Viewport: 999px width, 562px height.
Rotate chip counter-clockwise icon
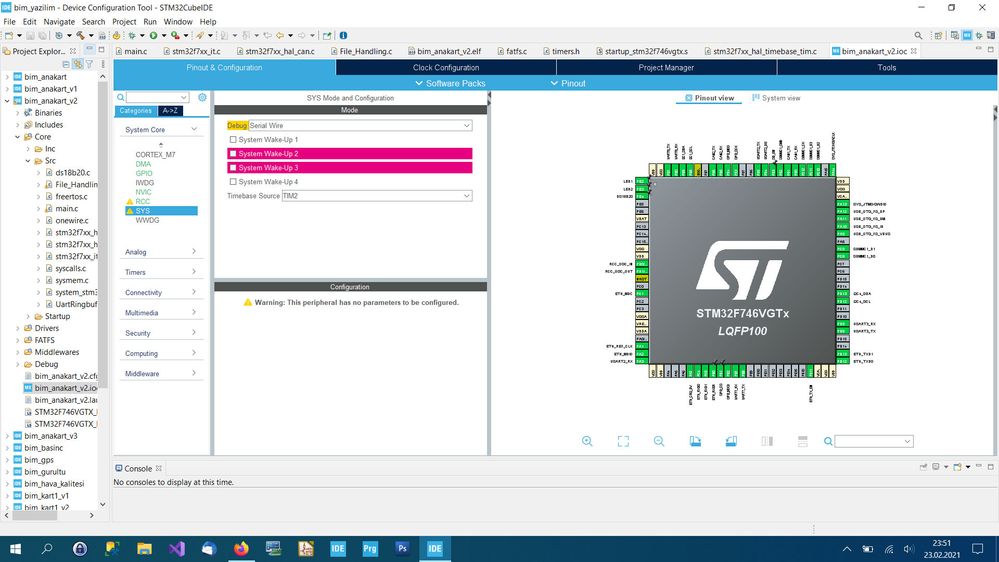click(731, 441)
